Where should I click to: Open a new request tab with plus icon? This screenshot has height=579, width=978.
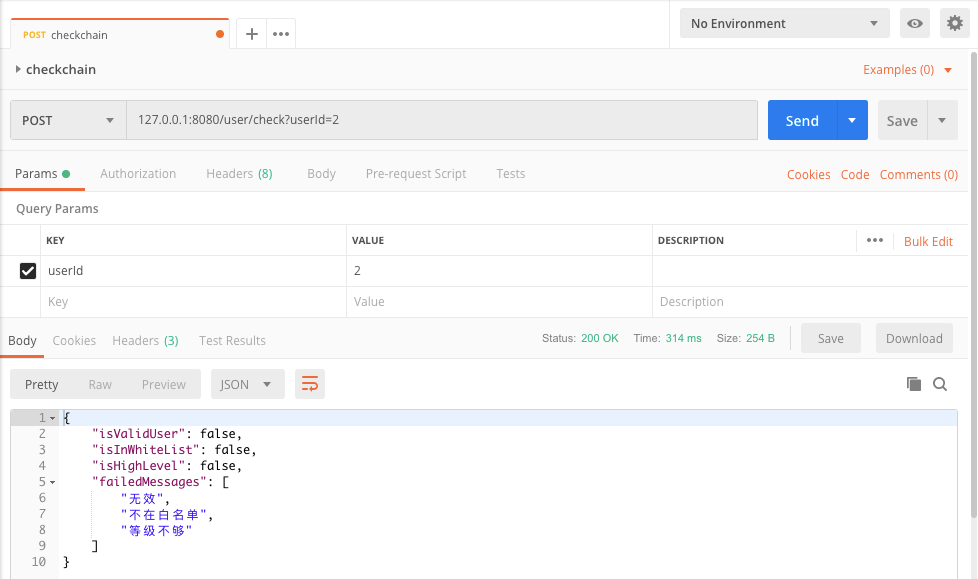pyautogui.click(x=251, y=34)
